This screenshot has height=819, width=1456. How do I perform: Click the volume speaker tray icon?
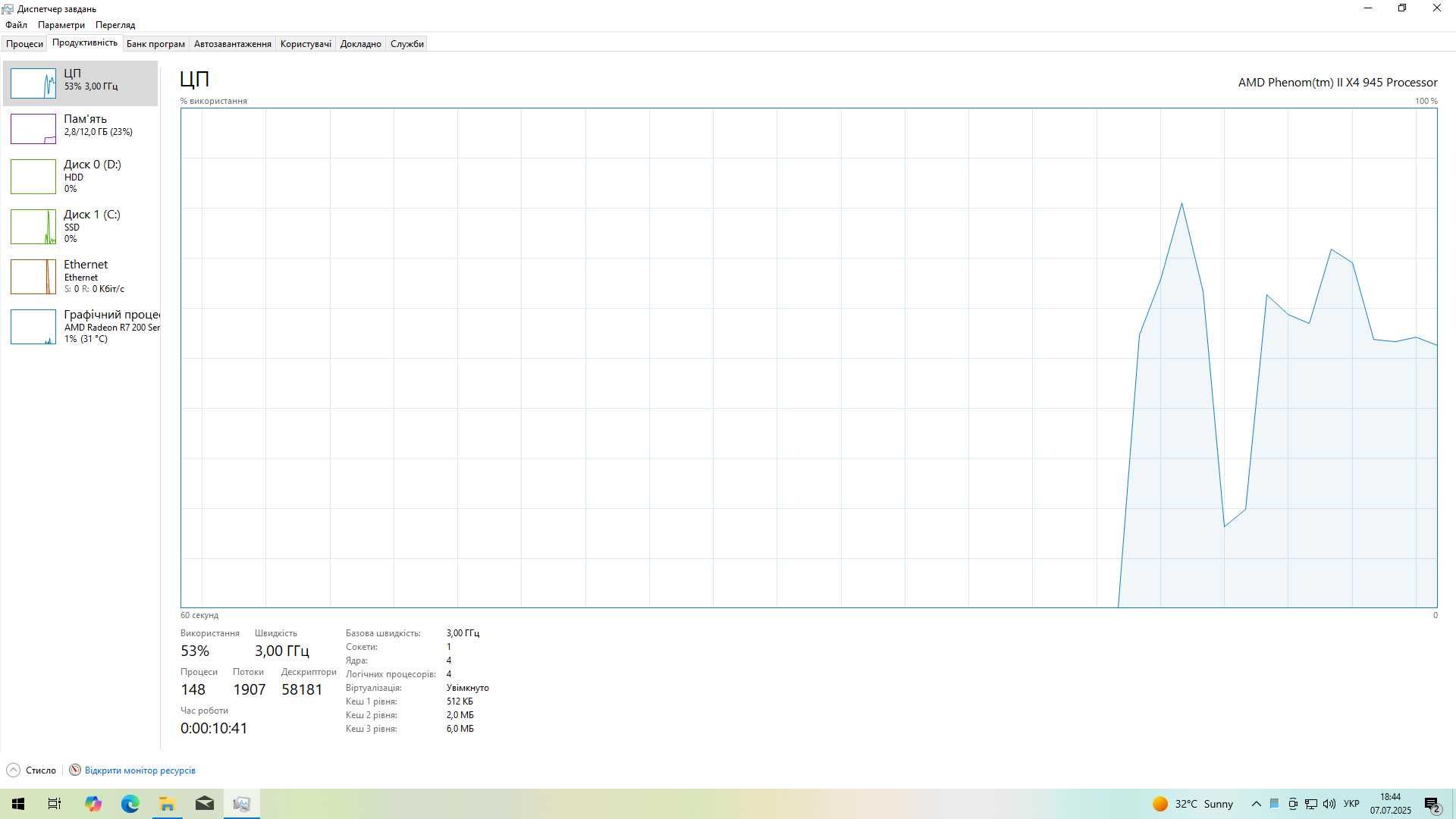(1329, 804)
